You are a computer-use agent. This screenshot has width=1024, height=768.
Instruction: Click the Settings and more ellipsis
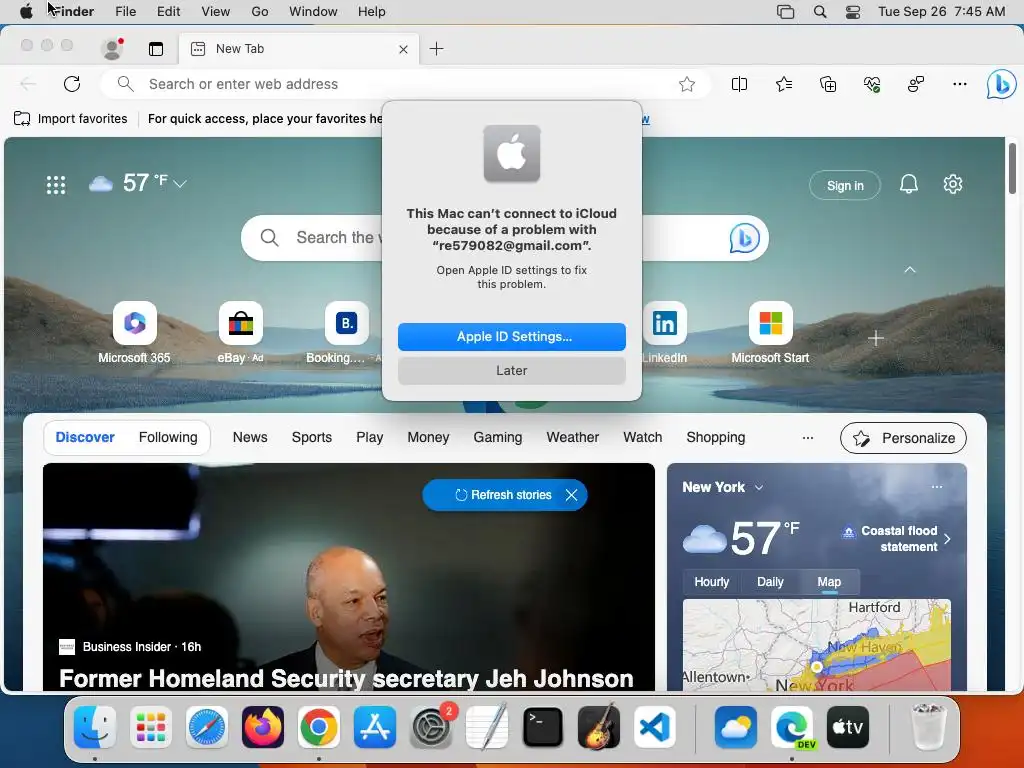tap(959, 84)
